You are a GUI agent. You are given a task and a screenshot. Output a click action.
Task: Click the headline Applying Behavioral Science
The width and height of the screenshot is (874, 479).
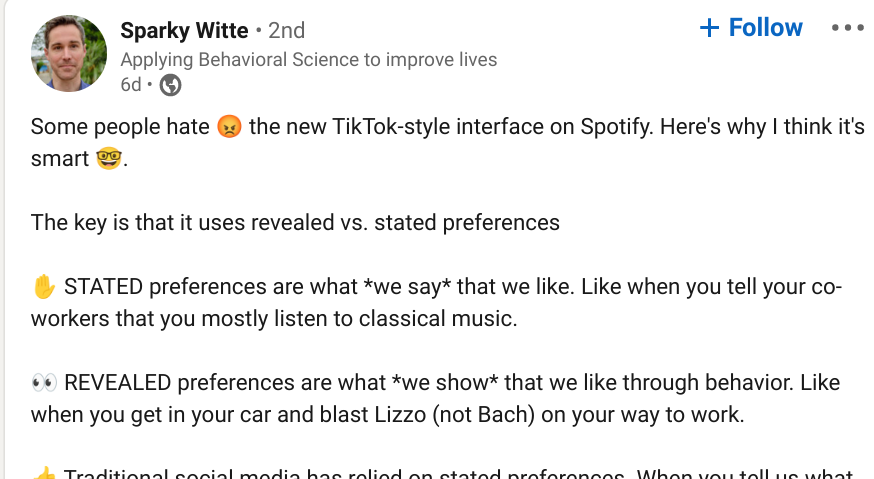point(309,60)
